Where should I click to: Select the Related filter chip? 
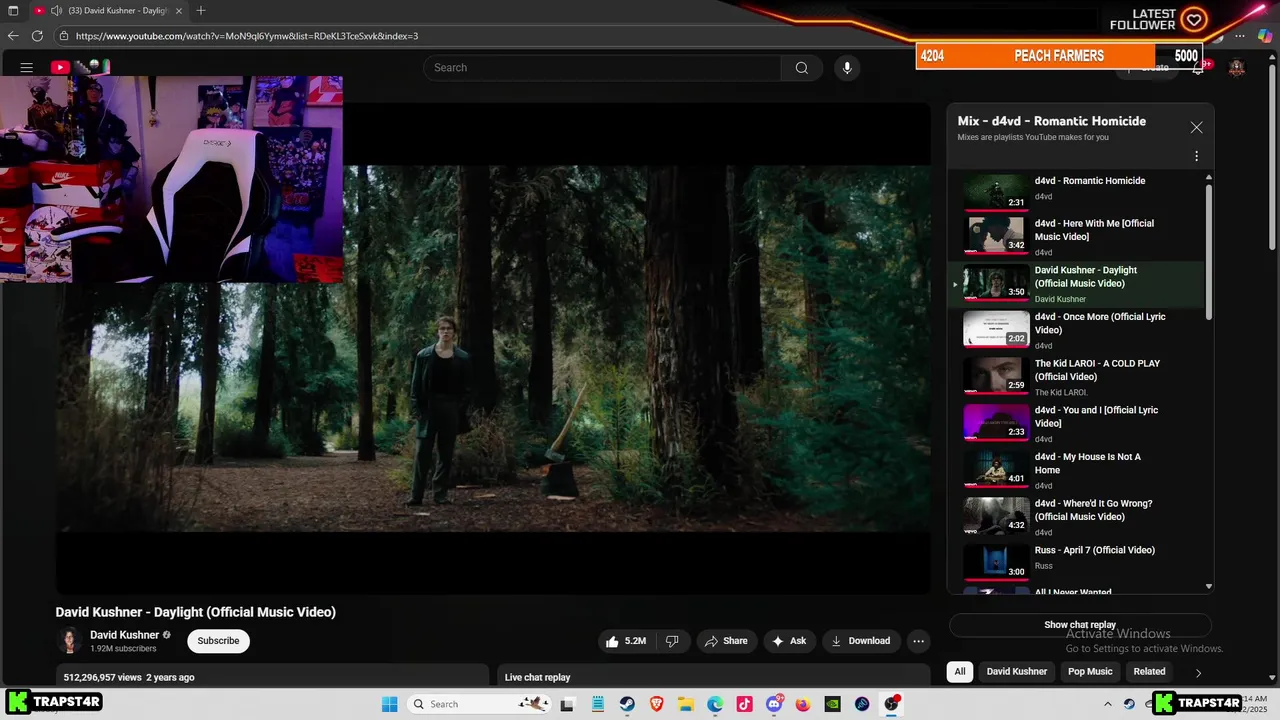[1149, 672]
